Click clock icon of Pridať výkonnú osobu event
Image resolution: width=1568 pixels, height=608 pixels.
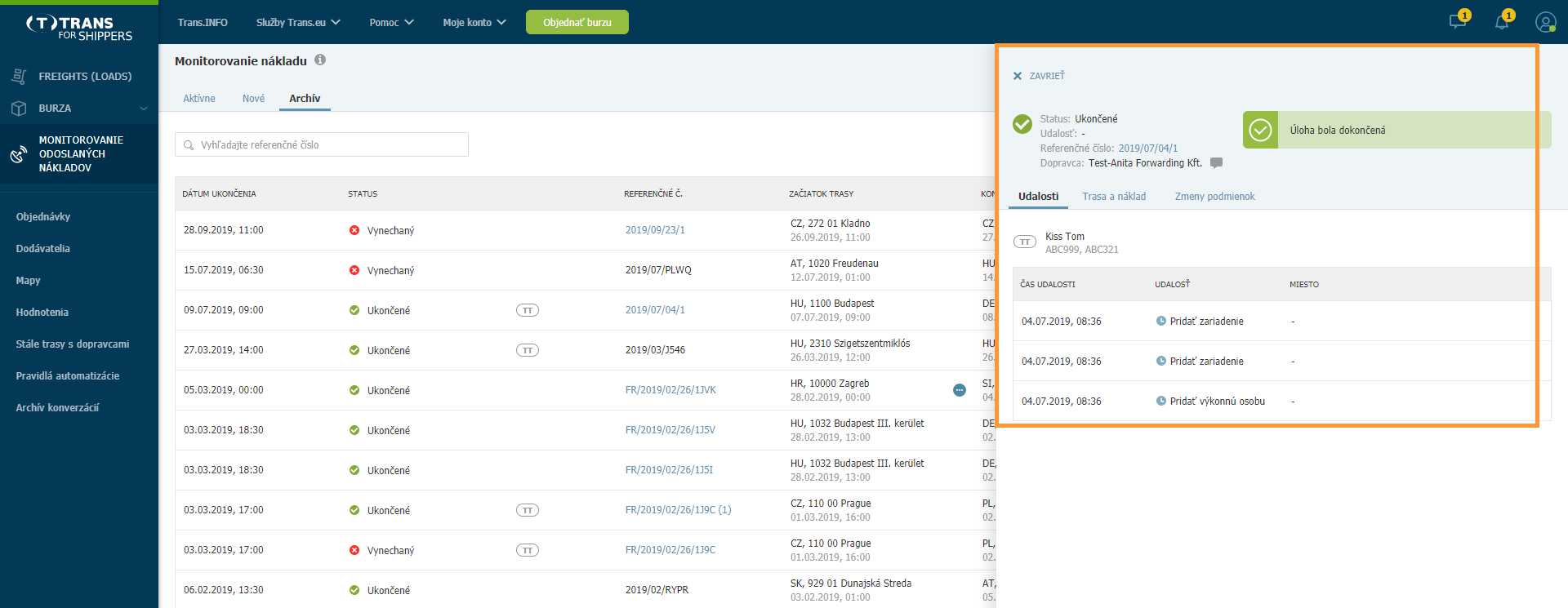tap(1161, 401)
